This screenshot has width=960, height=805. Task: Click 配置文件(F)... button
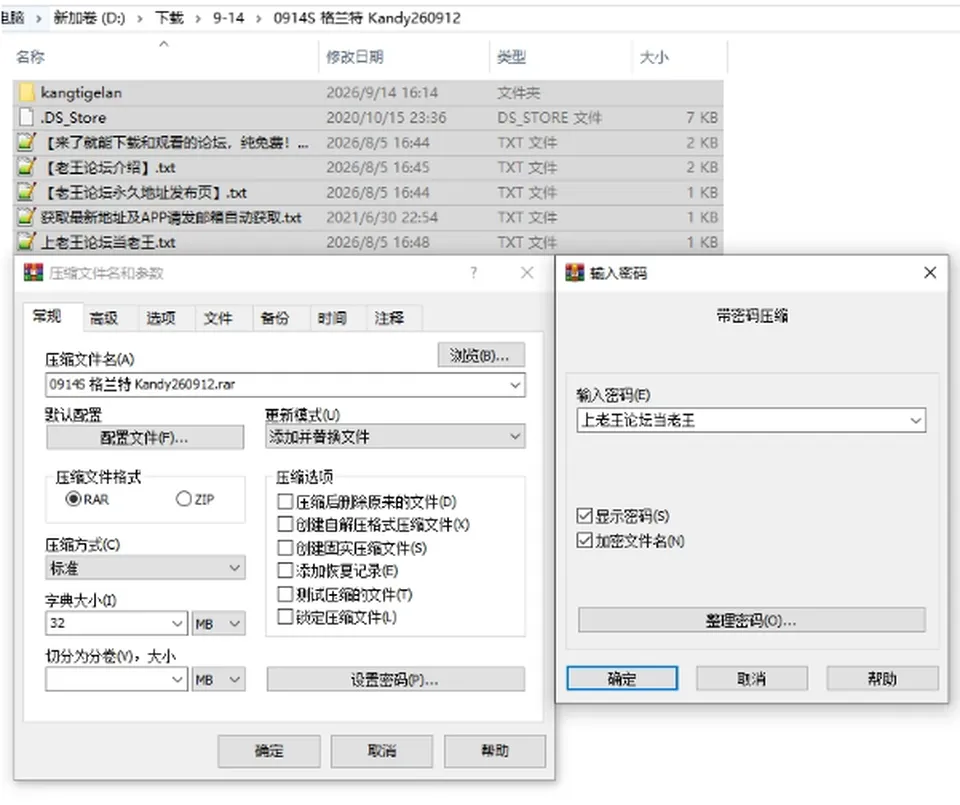[x=145, y=438]
